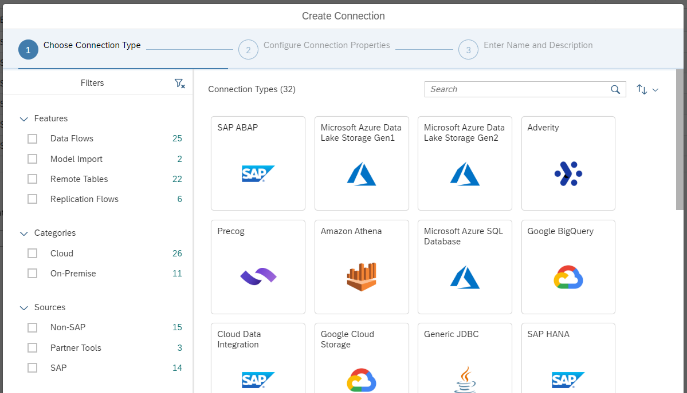Viewport: 687px width, 393px height.
Task: Select the Adverity connection tile
Action: point(568,163)
